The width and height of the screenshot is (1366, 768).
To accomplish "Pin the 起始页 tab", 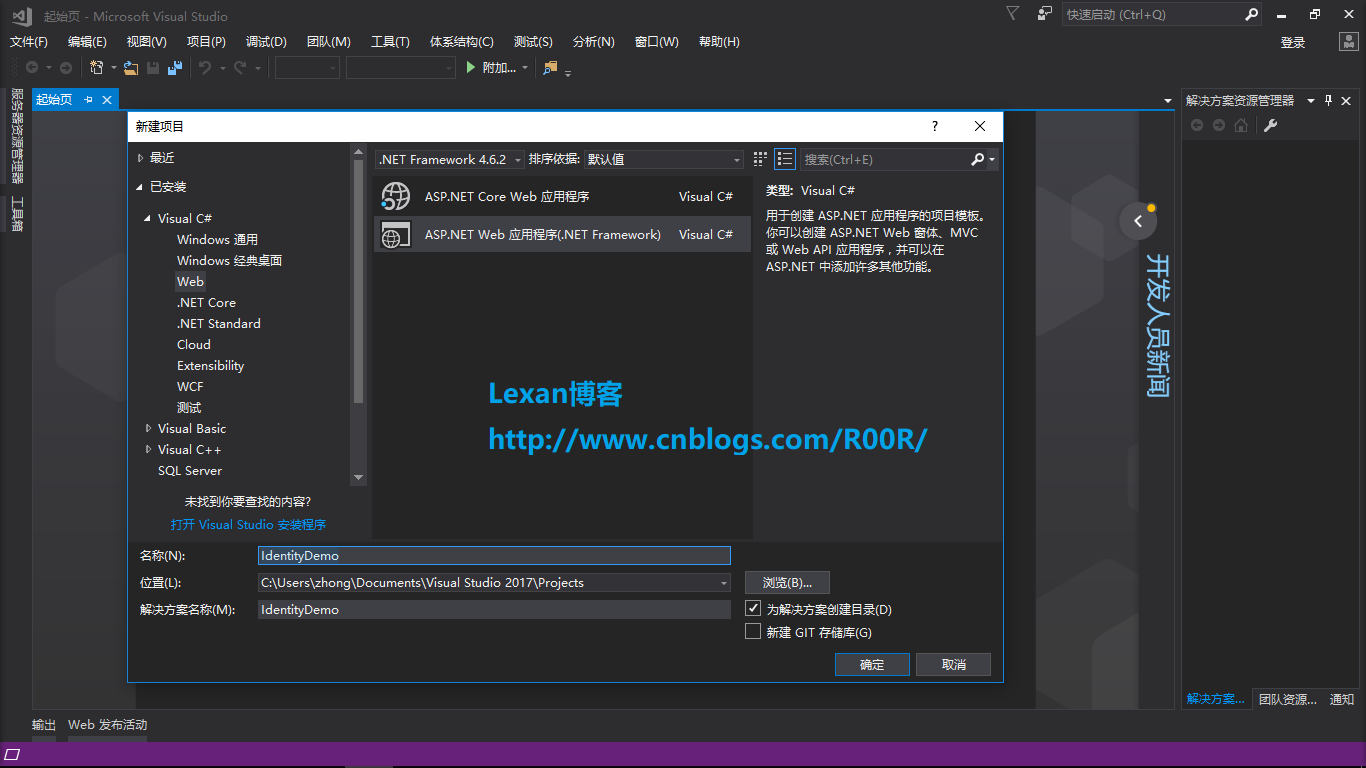I will coord(88,100).
